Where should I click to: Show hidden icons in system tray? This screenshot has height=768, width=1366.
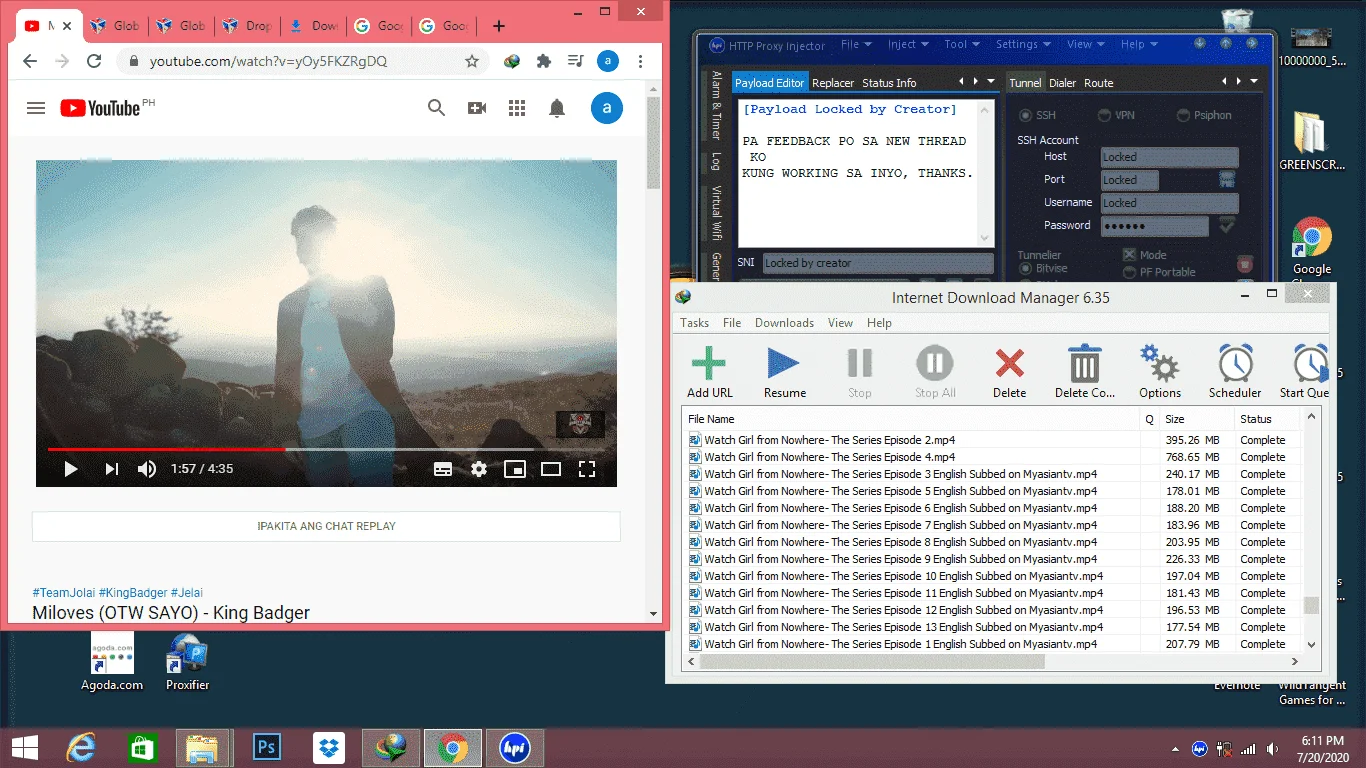click(x=1176, y=749)
